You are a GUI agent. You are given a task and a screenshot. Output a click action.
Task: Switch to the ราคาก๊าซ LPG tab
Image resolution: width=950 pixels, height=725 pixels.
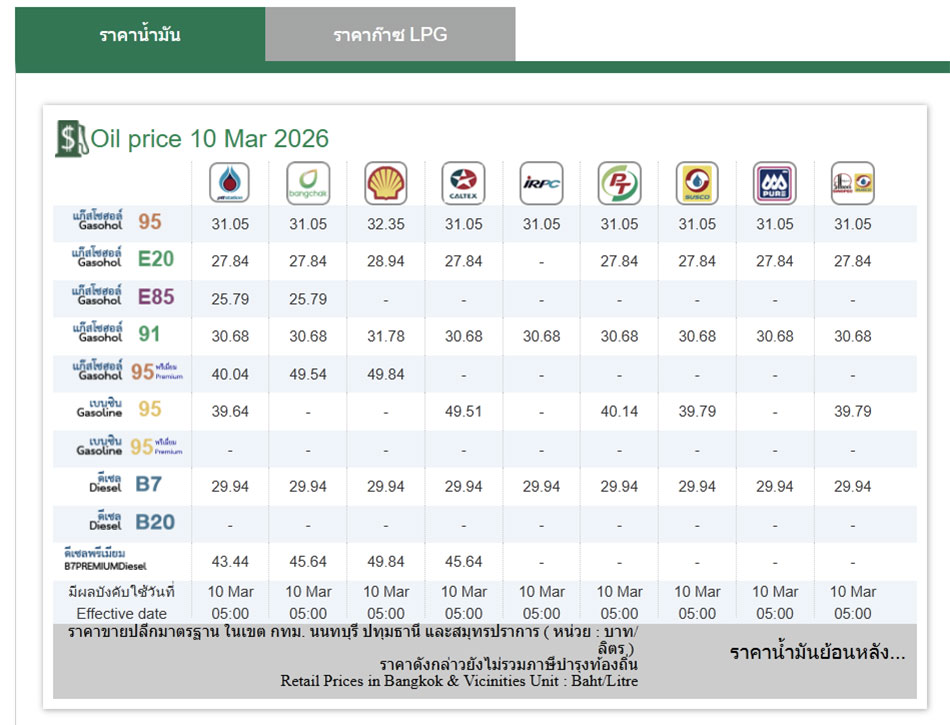pos(390,35)
